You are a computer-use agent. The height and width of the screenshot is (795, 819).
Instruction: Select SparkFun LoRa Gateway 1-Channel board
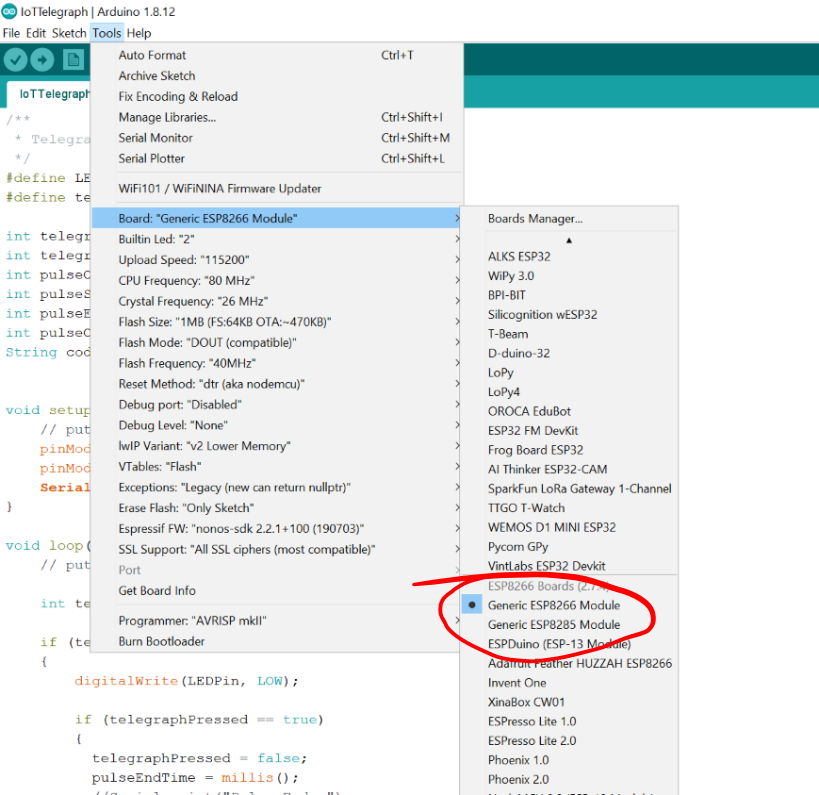569,488
